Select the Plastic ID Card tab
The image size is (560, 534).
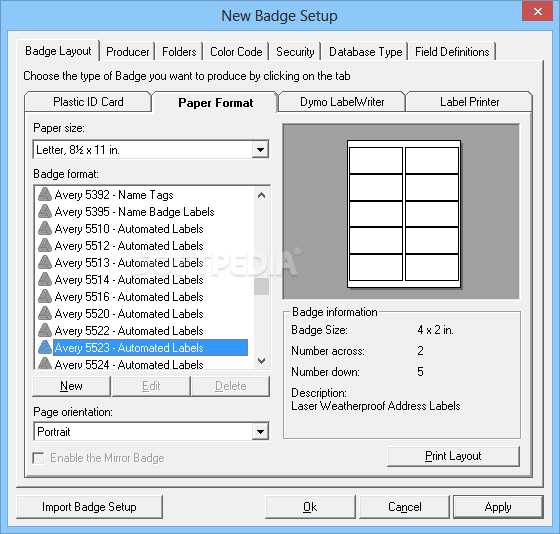88,102
